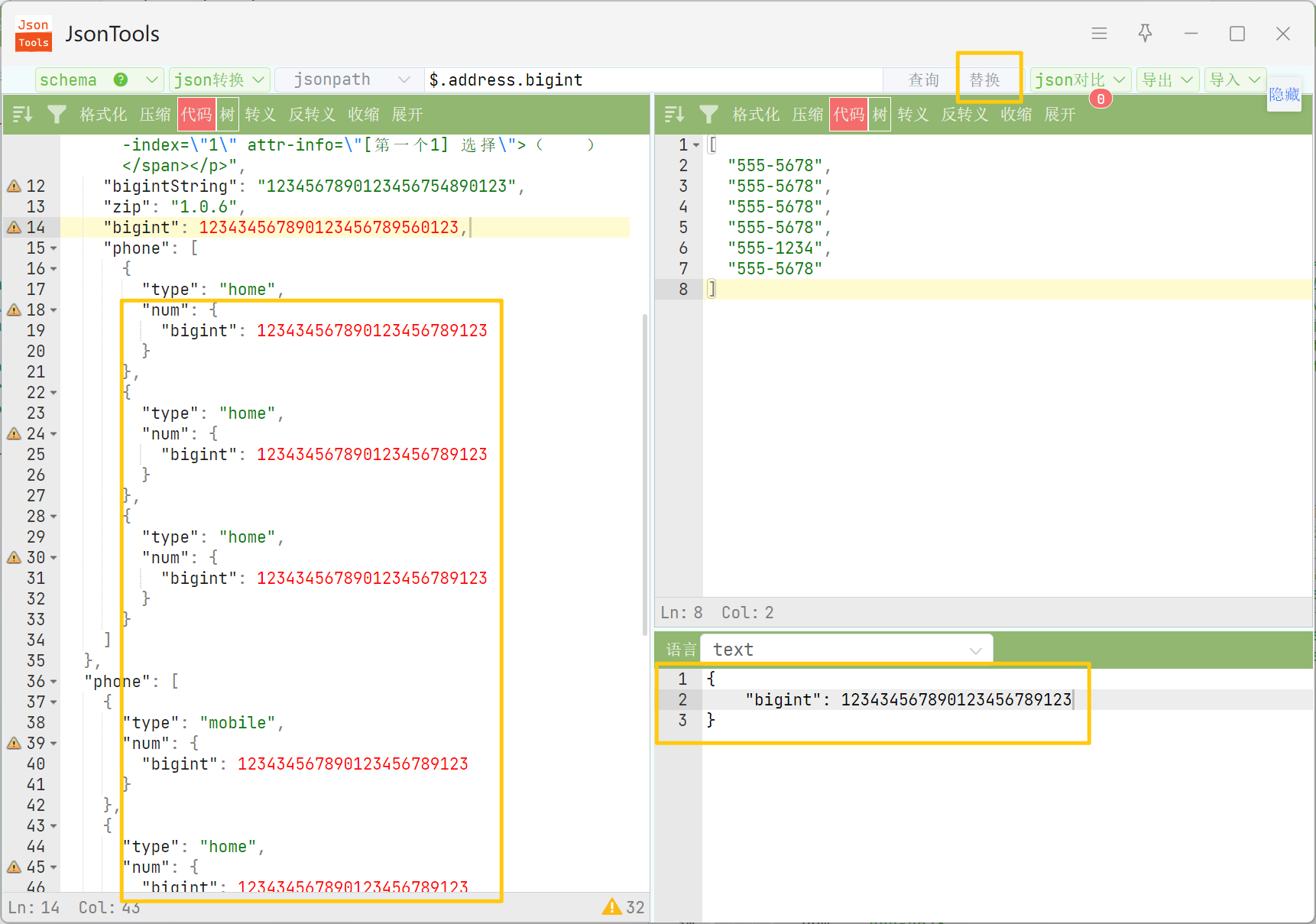The image size is (1316, 924).
Task: Switch left editor to 代码 view
Action: 196,115
